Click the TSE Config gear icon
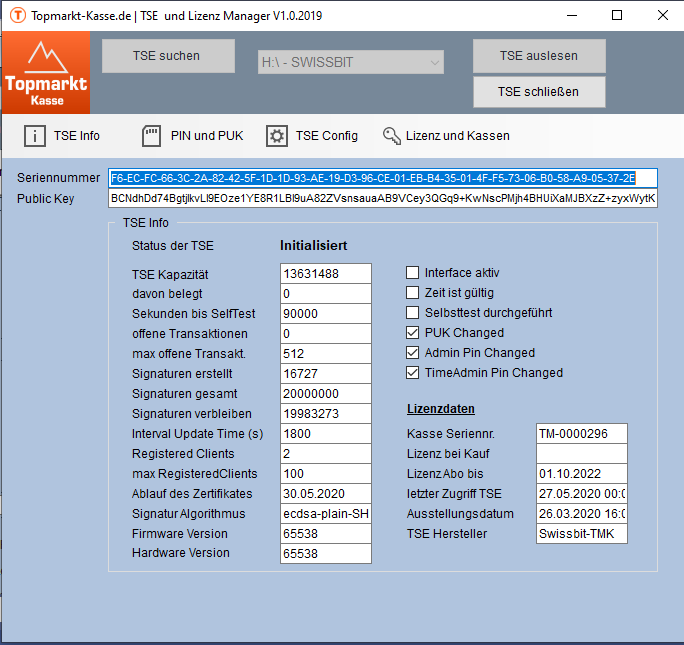This screenshot has height=645, width=684. pos(276,136)
